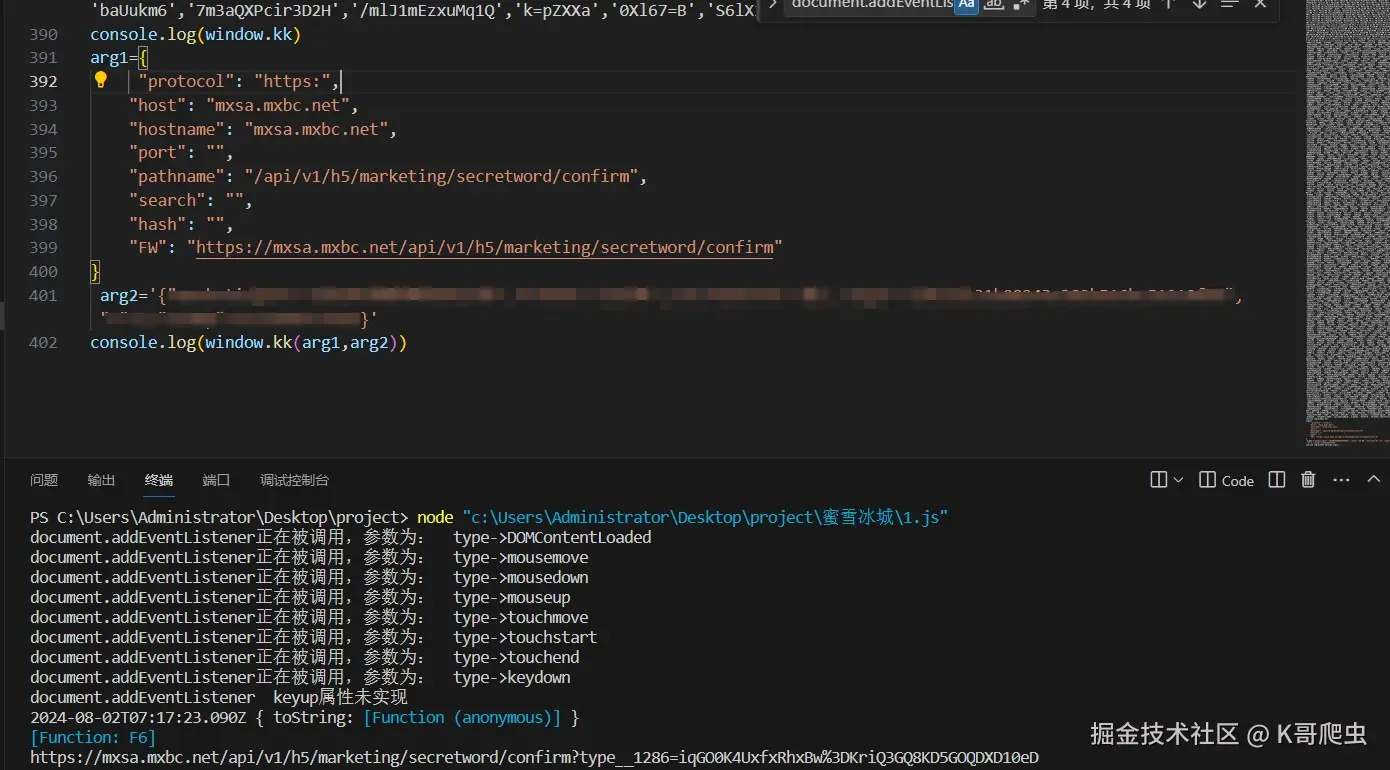Select the Code terminal instance
The width and height of the screenshot is (1390, 770).
point(1226,480)
